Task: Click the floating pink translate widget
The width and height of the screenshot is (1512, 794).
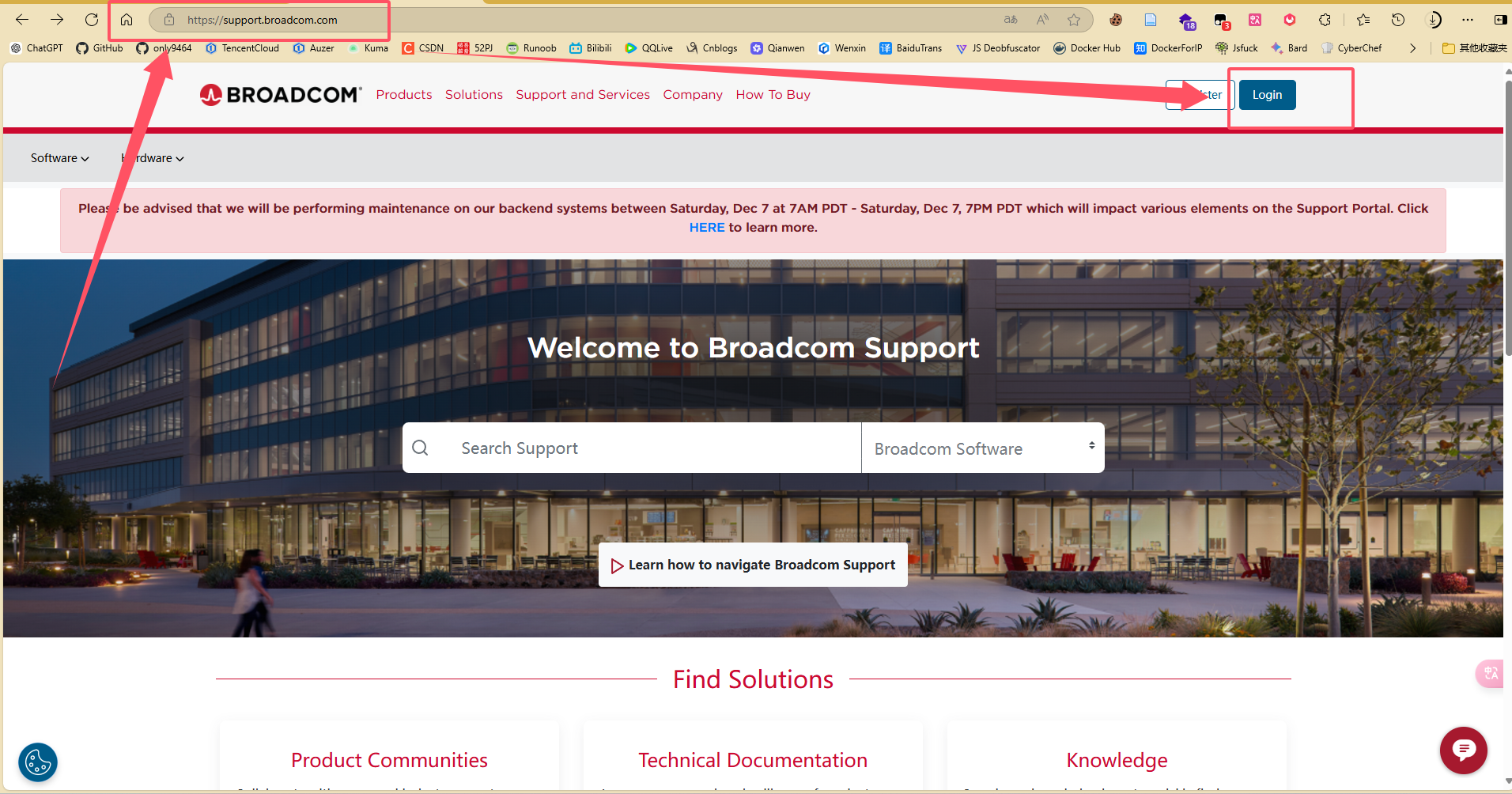Action: click(1490, 674)
